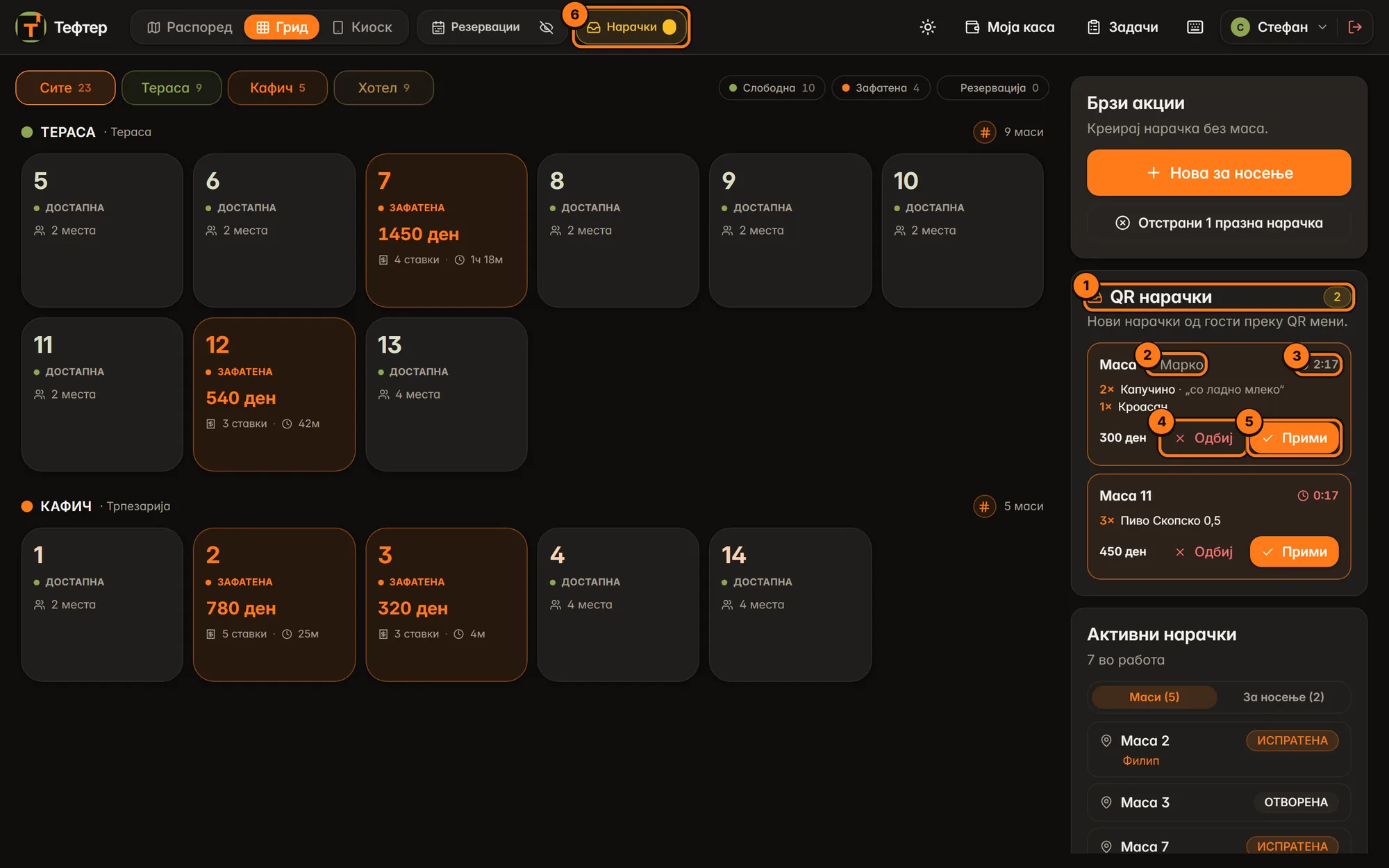The height and width of the screenshot is (868, 1389).
Task: Click the hash icon next to 9 маси
Action: [985, 132]
